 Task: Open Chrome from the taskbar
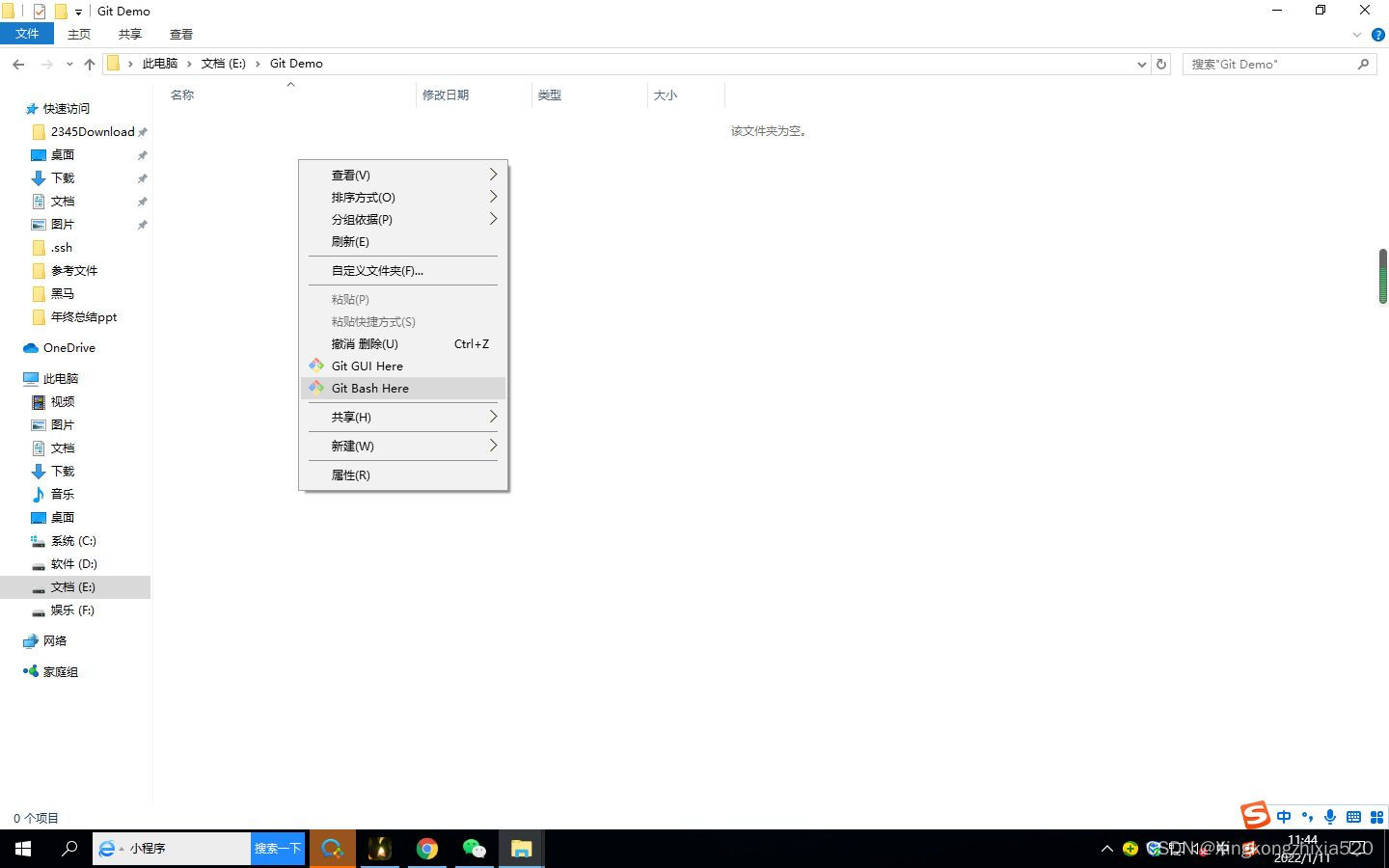pos(427,849)
